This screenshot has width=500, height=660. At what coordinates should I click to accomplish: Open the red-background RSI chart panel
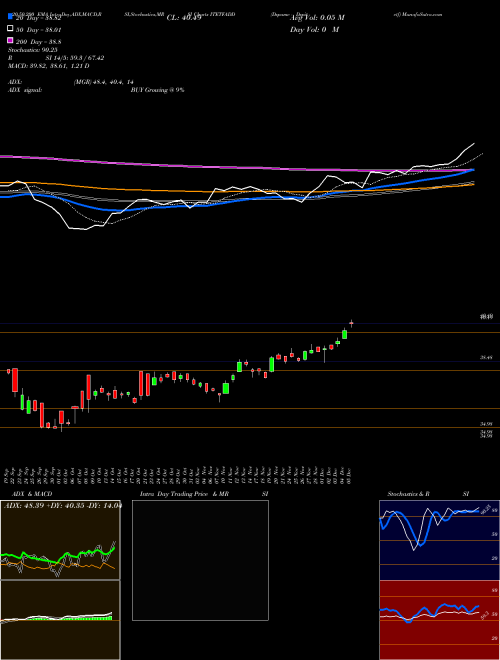pyautogui.click(x=439, y=620)
